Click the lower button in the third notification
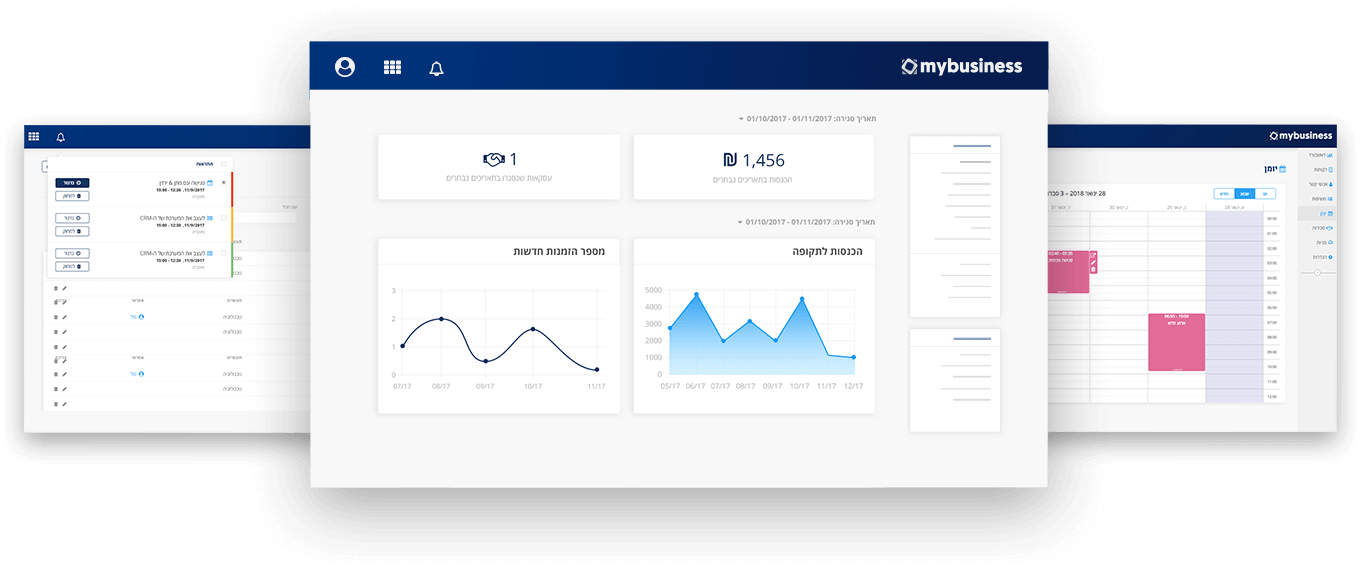 72,266
